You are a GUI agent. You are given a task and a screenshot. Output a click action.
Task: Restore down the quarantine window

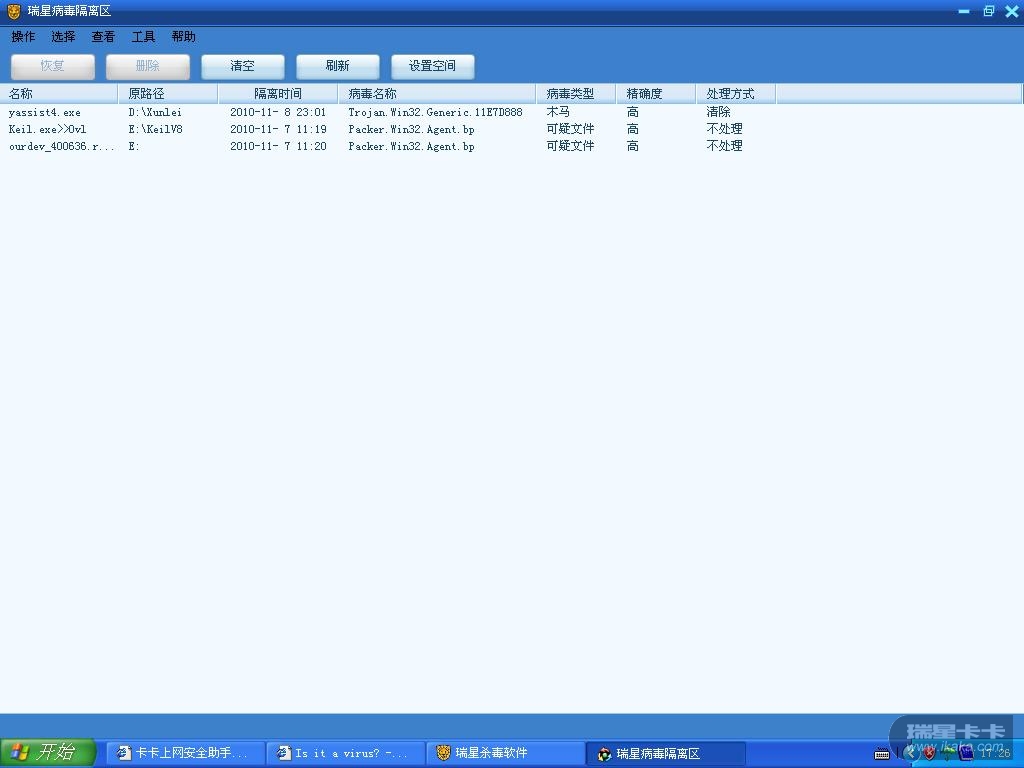click(x=988, y=11)
